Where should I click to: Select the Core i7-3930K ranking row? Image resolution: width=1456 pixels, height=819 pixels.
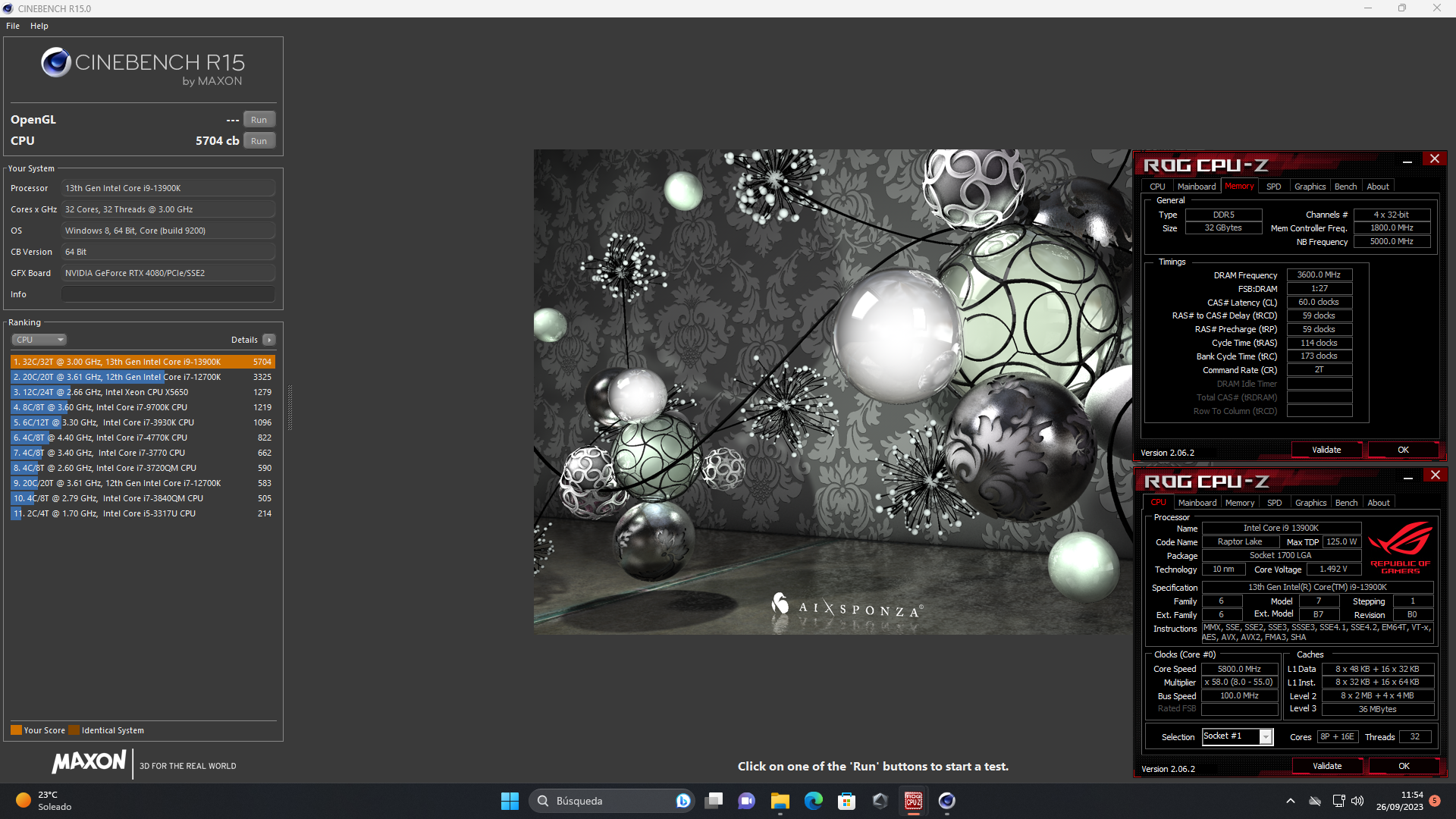[x=143, y=422]
